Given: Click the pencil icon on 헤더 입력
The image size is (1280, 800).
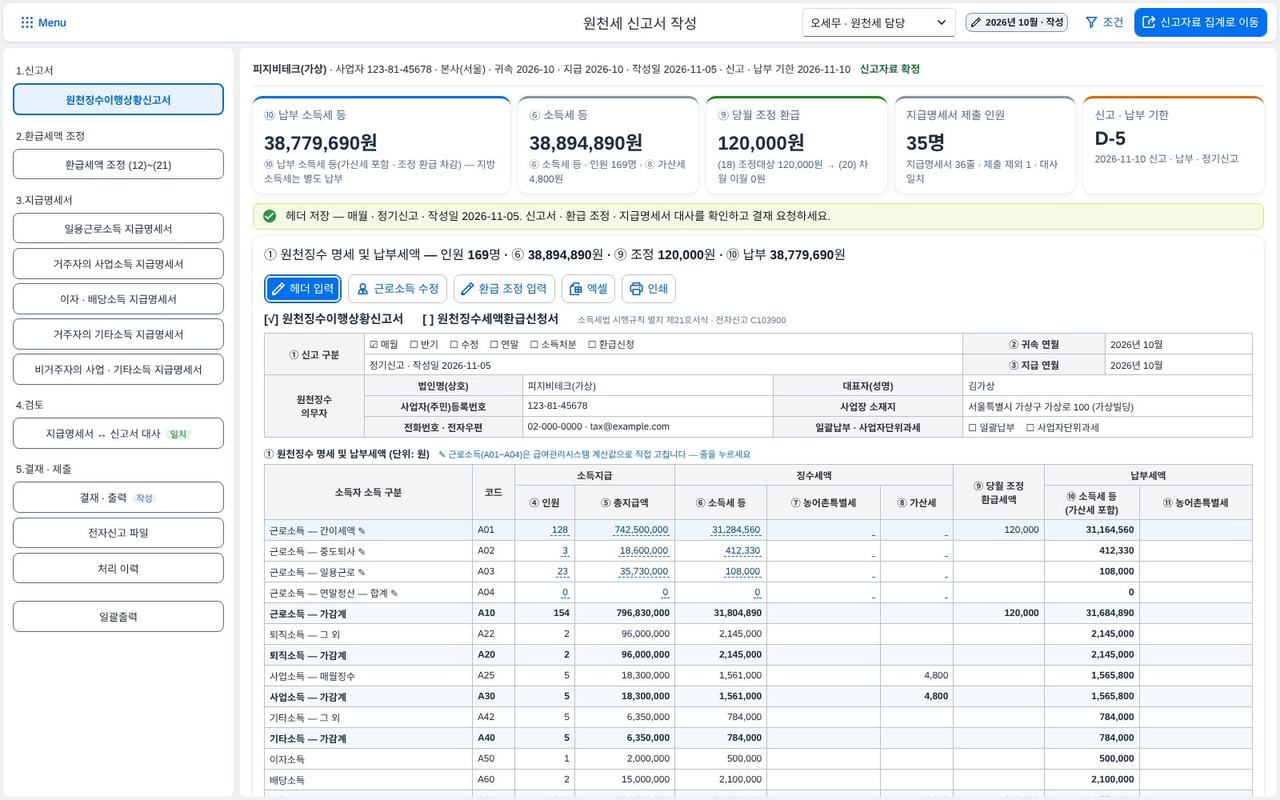Looking at the screenshot, I should pos(278,289).
